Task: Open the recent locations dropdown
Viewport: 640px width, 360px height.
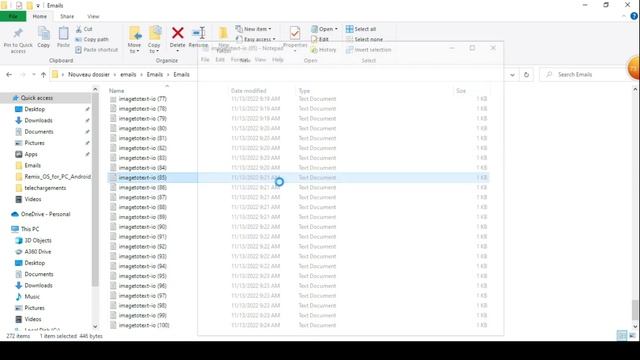Action: point(33,75)
